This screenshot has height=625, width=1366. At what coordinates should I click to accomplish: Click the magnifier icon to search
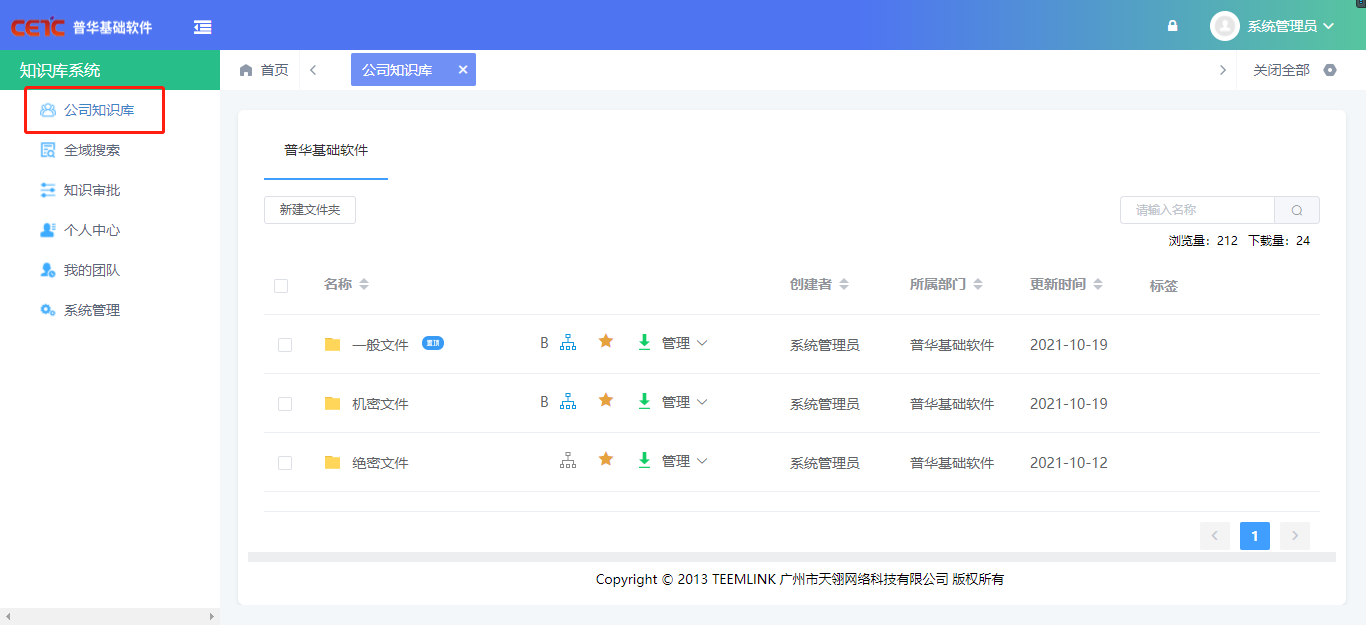(x=1296, y=209)
